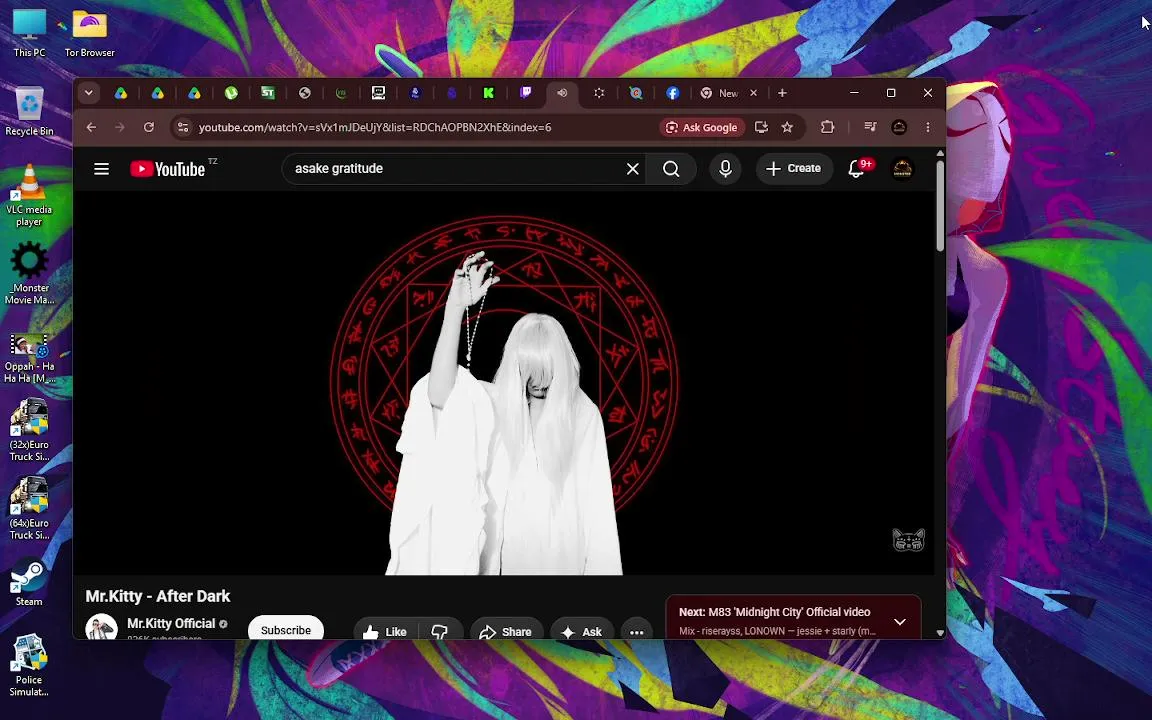Screen dimensions: 1152x720
Task: Select the active audio-playing YouTube tab
Action: (562, 93)
